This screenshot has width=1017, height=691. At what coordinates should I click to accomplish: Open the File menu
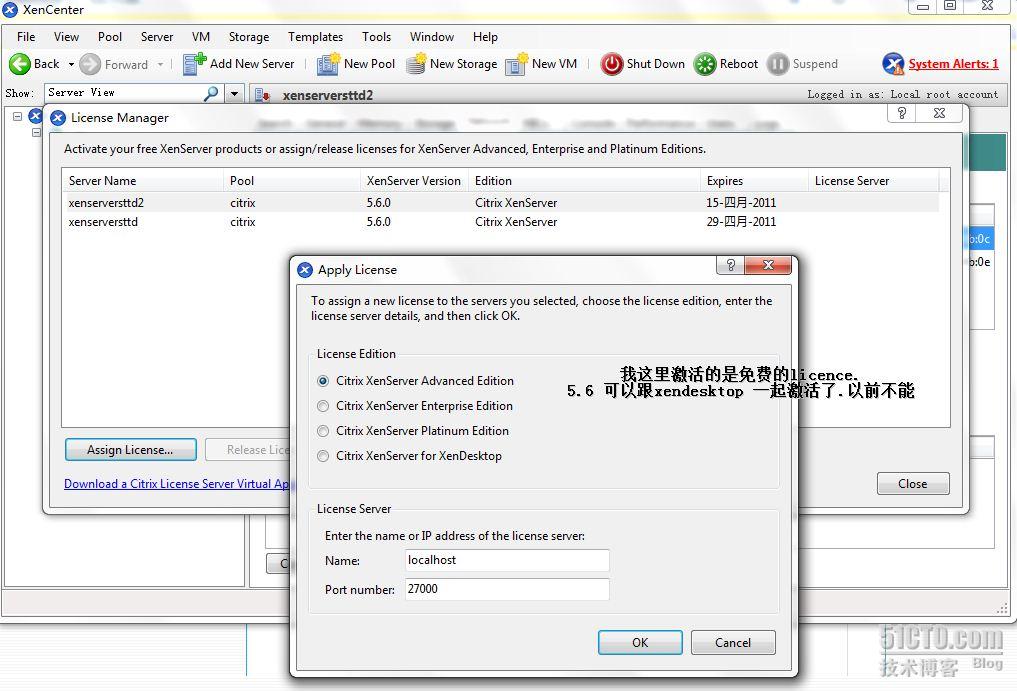pyautogui.click(x=26, y=37)
